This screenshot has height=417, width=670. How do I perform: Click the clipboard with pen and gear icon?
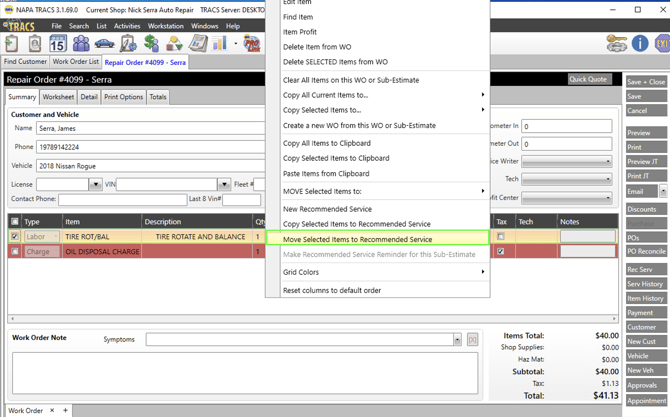[128, 44]
